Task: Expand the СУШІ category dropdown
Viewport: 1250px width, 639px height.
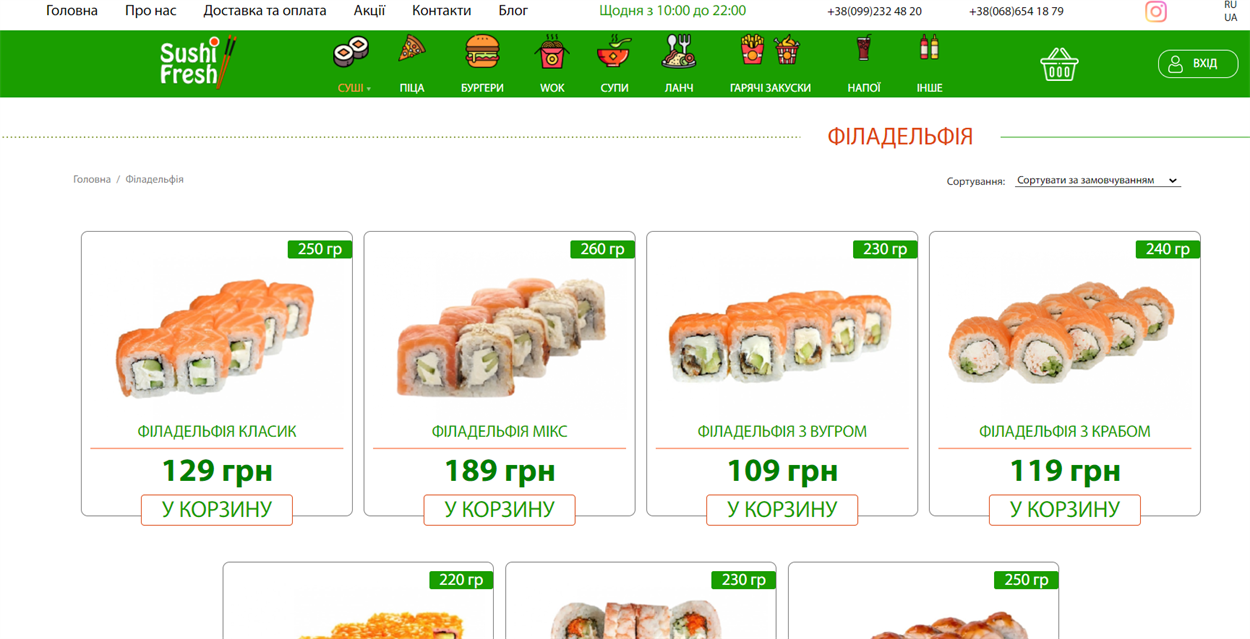Action: [x=354, y=88]
